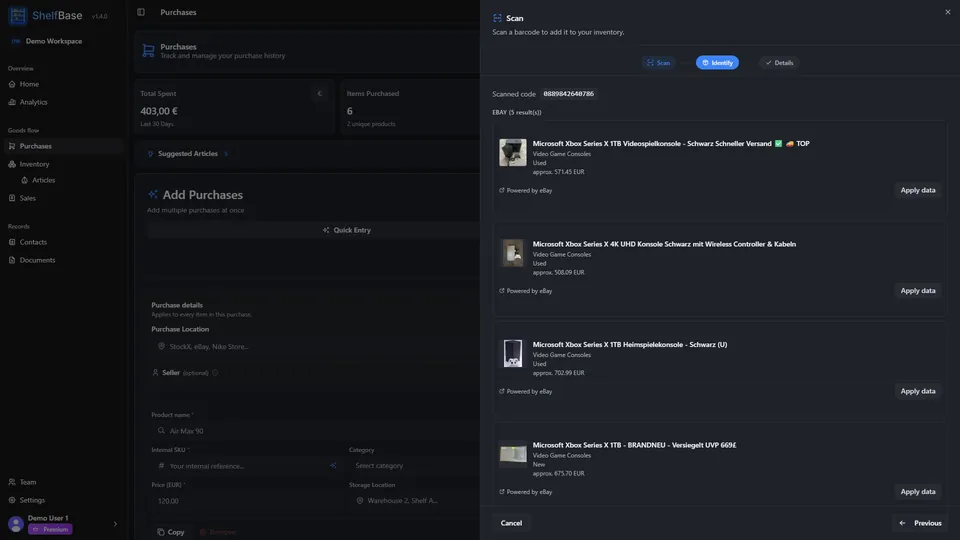
Task: Open Analytics in the sidebar
Action: click(64, 102)
